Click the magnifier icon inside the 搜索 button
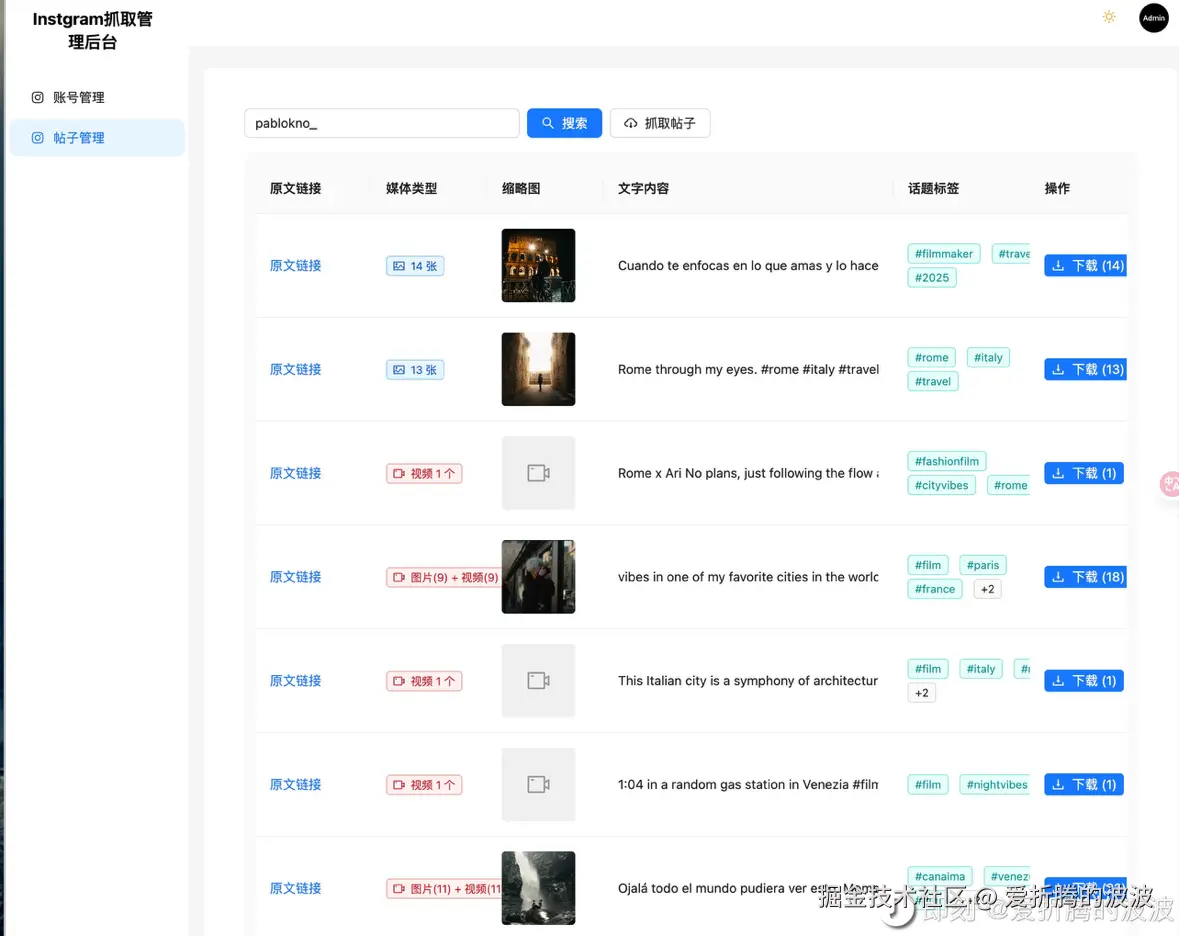The width and height of the screenshot is (1179, 936). pyautogui.click(x=546, y=122)
